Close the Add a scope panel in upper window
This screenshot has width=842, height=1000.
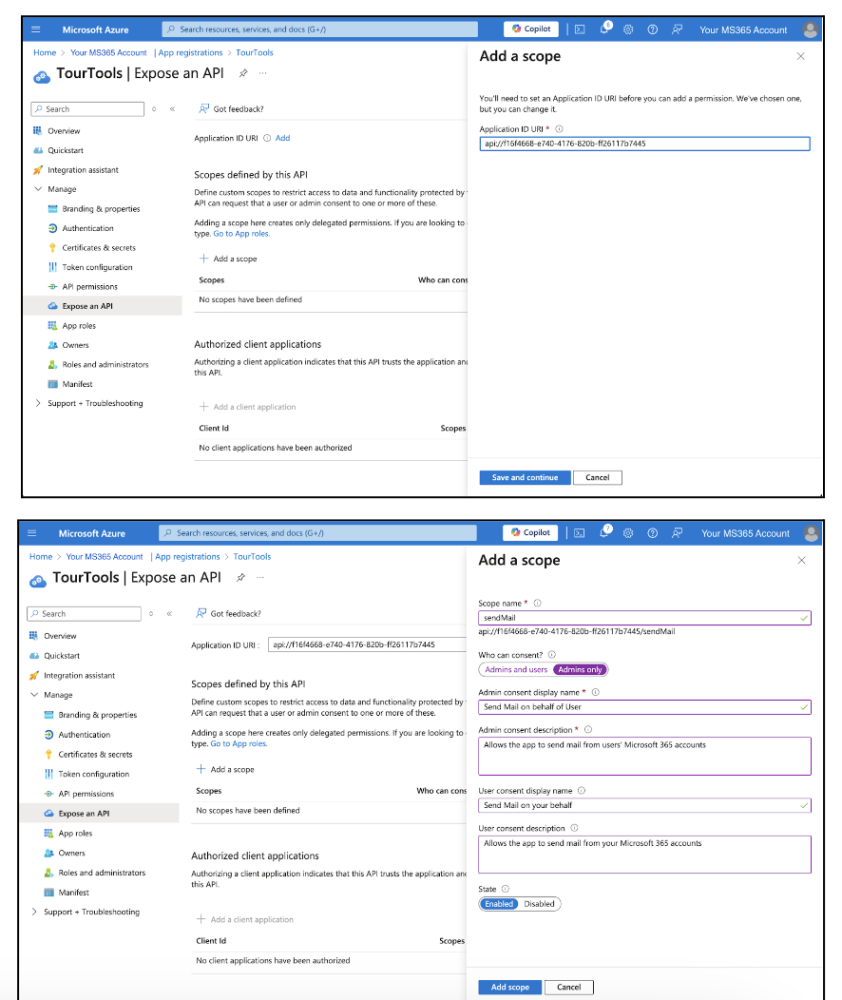tap(801, 57)
